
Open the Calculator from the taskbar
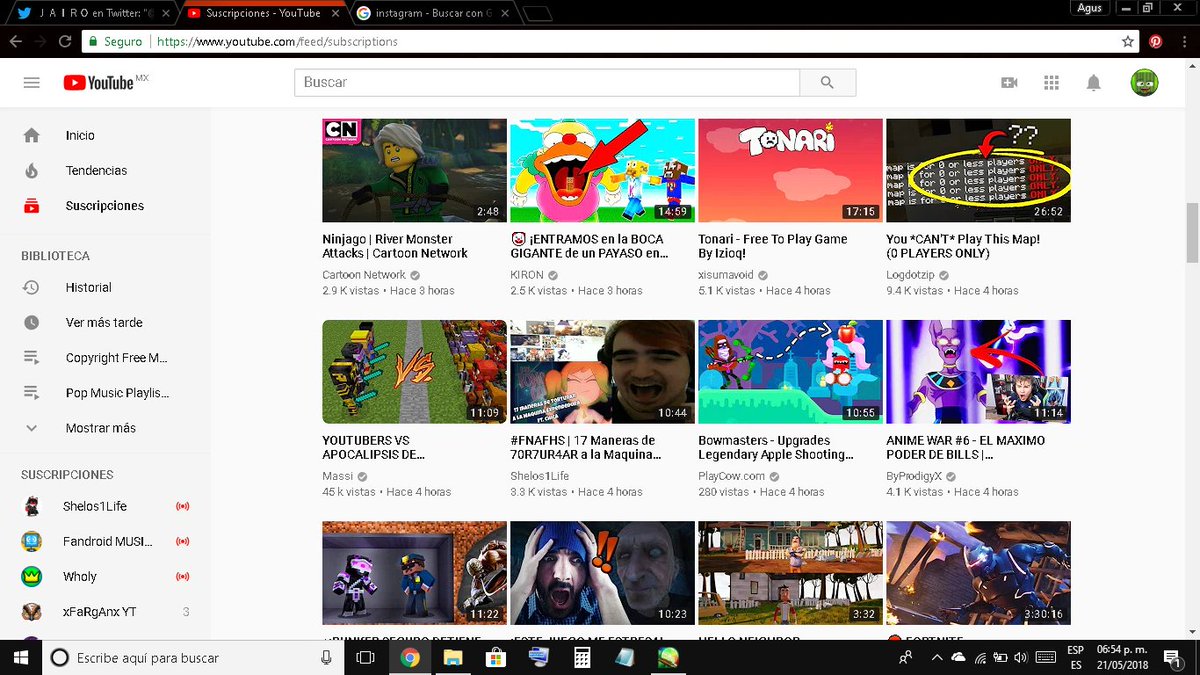[581, 657]
